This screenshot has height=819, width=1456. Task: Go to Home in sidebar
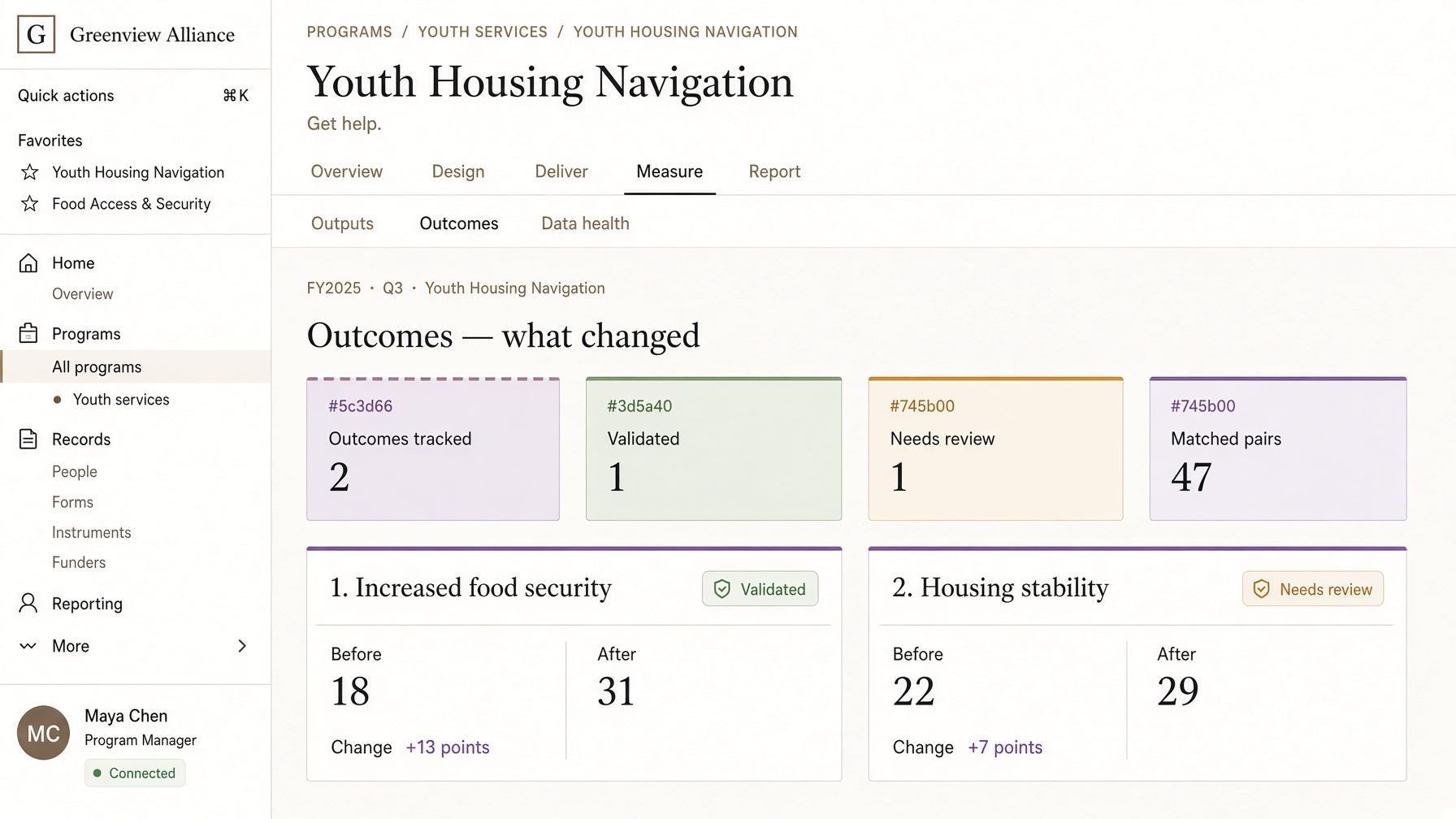pyautogui.click(x=73, y=263)
